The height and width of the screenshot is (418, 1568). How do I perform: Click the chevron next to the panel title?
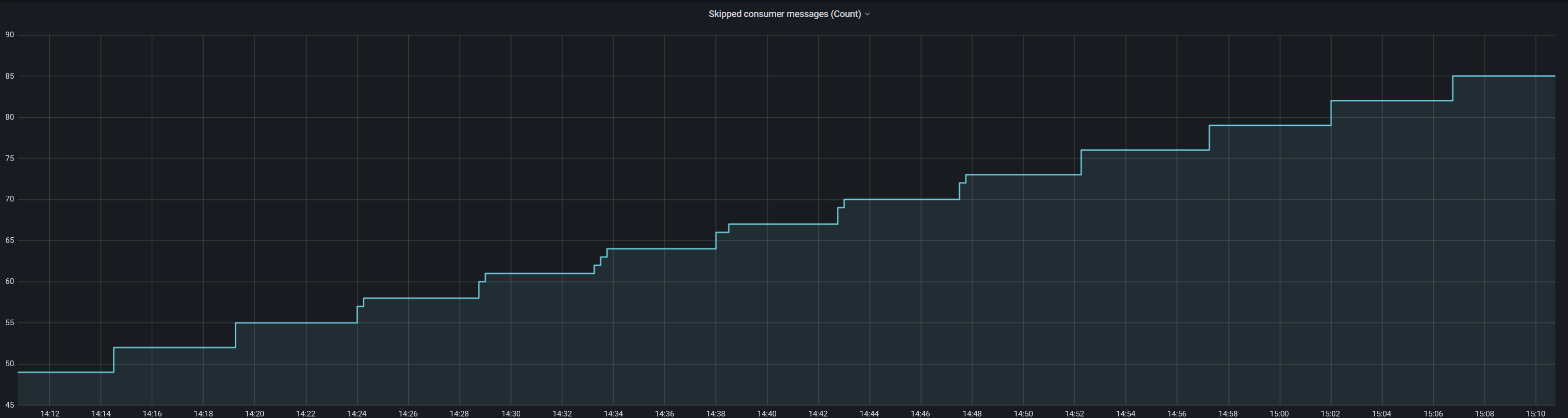867,14
